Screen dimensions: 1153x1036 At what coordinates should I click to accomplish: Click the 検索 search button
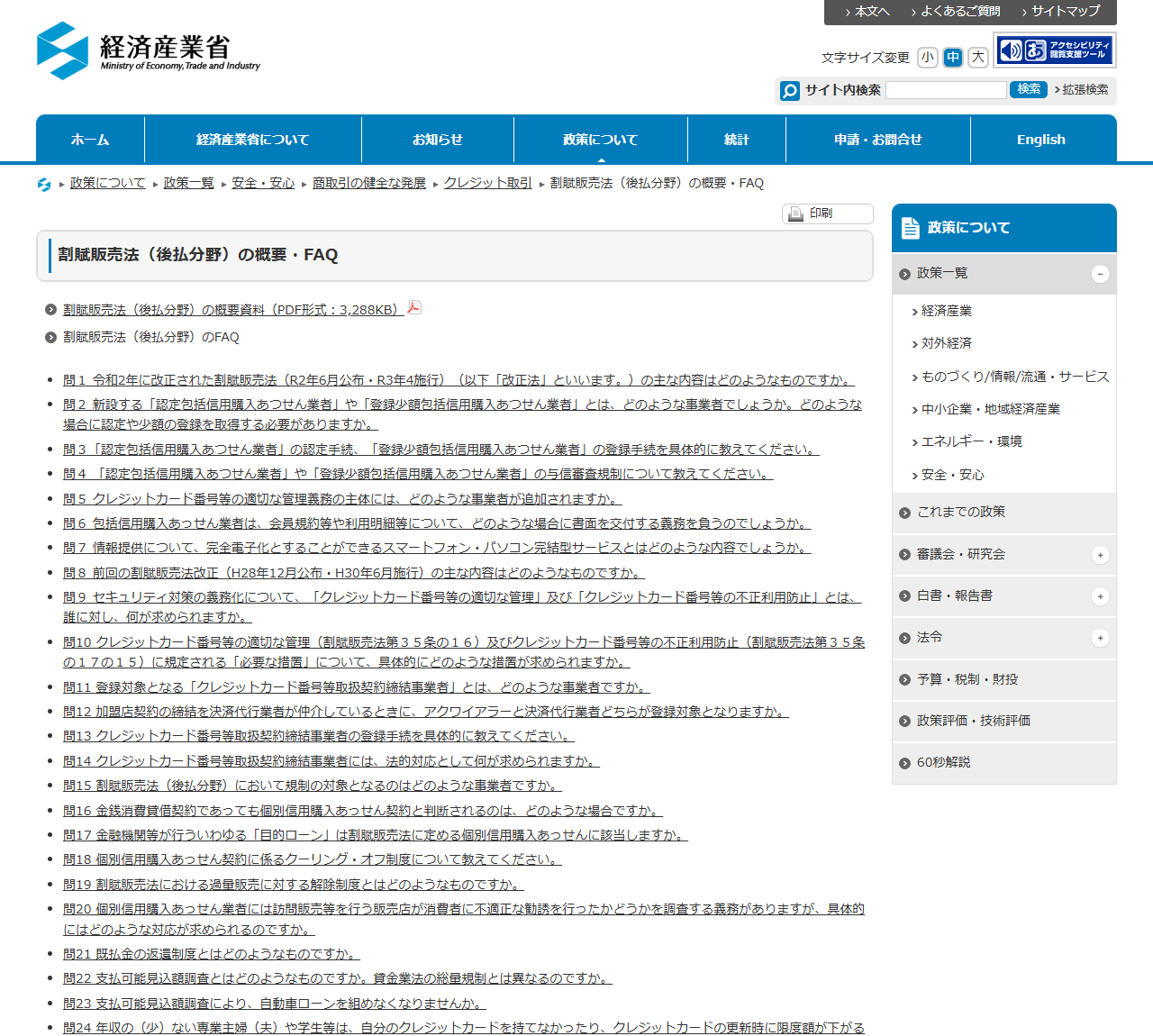pyautogui.click(x=1029, y=89)
